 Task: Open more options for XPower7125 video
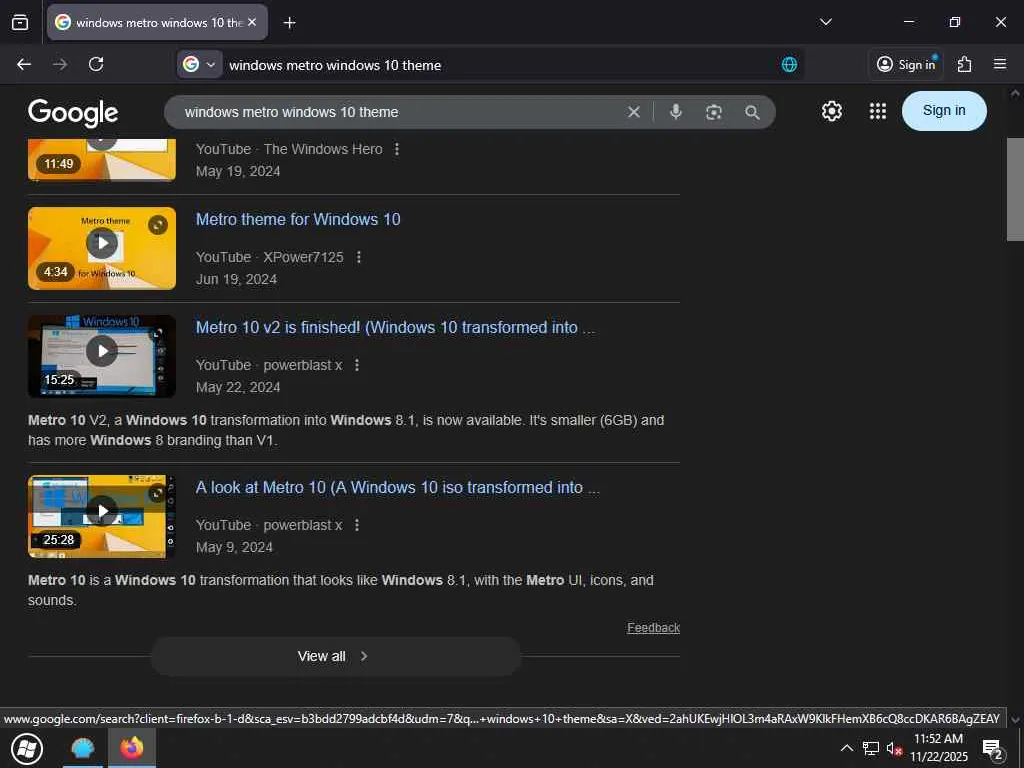click(x=359, y=257)
